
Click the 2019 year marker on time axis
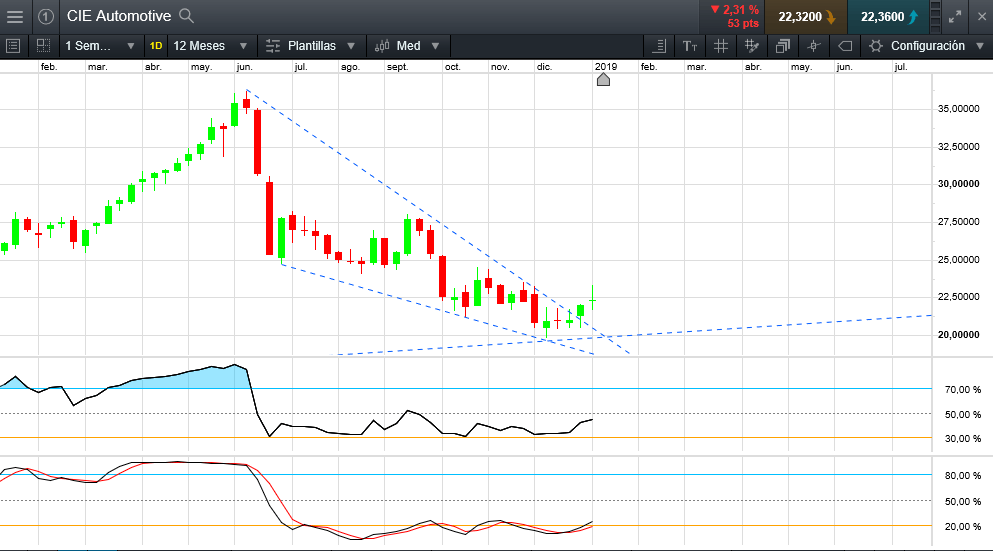[x=605, y=66]
